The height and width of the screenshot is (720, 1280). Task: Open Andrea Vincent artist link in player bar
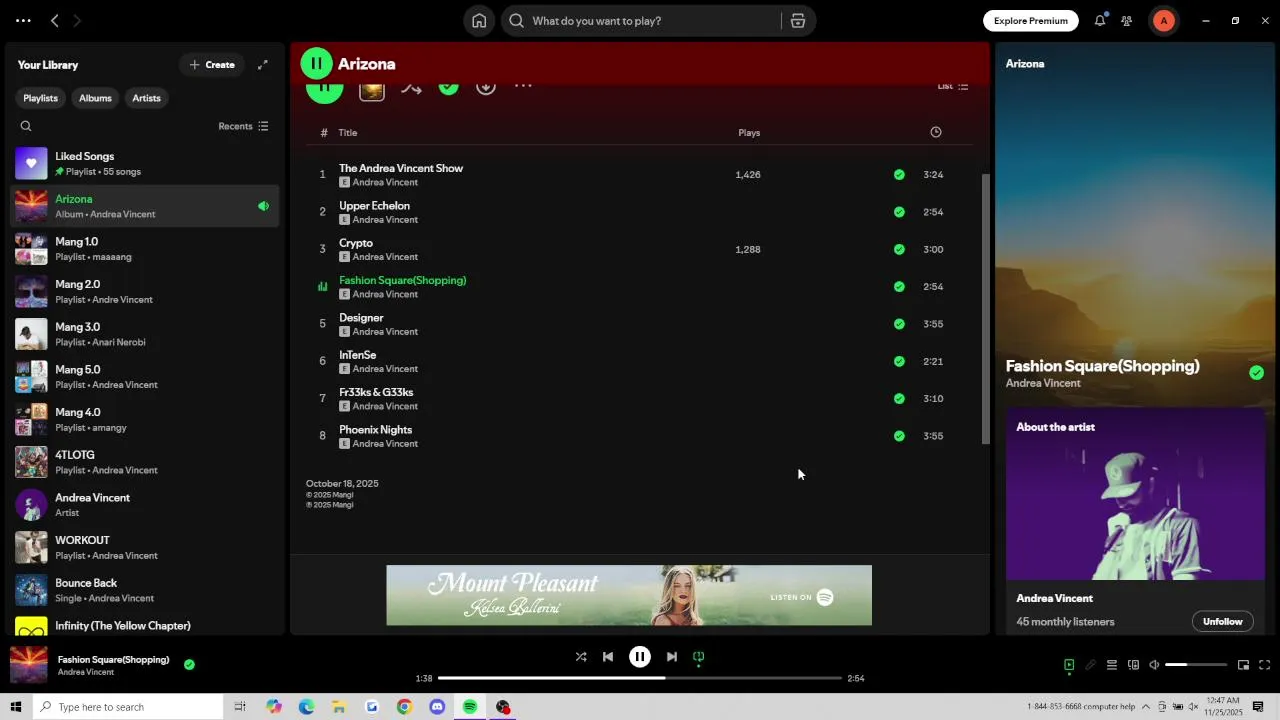pyautogui.click(x=86, y=672)
